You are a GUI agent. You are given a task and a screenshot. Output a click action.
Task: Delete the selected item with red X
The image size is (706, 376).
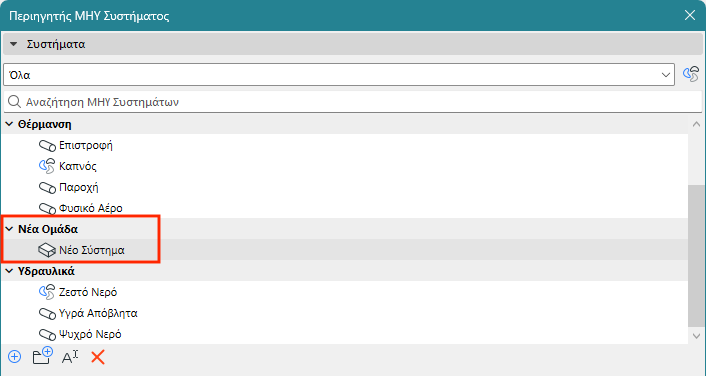(x=98, y=357)
